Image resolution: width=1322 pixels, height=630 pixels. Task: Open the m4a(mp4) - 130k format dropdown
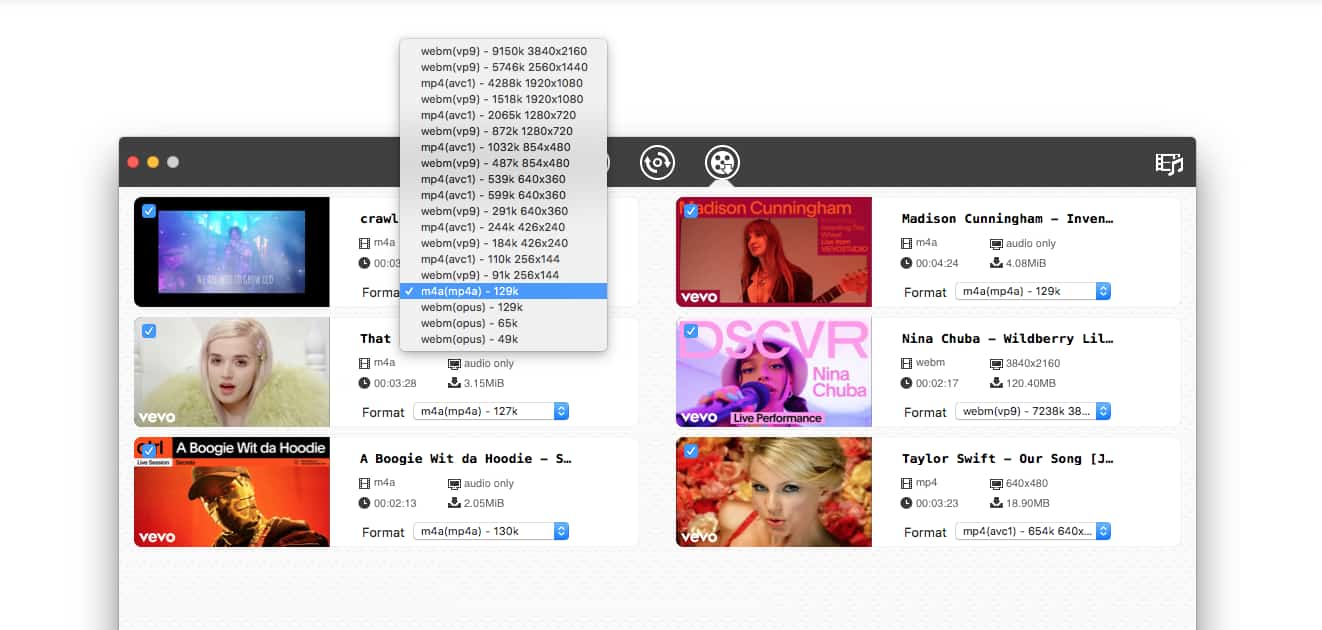pos(491,531)
